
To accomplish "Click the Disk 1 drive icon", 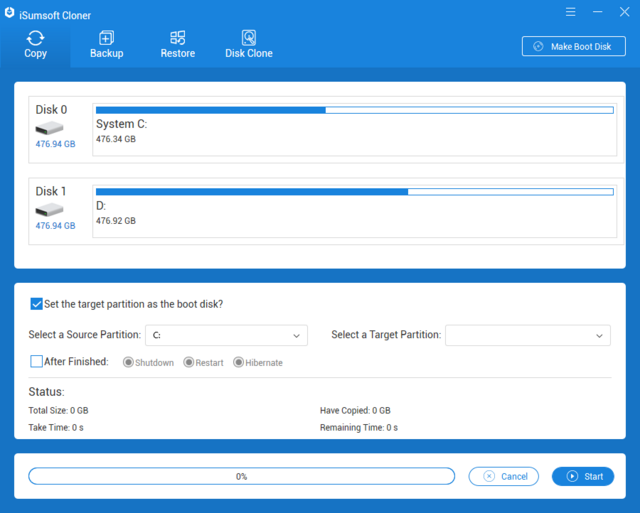I will coord(49,210).
